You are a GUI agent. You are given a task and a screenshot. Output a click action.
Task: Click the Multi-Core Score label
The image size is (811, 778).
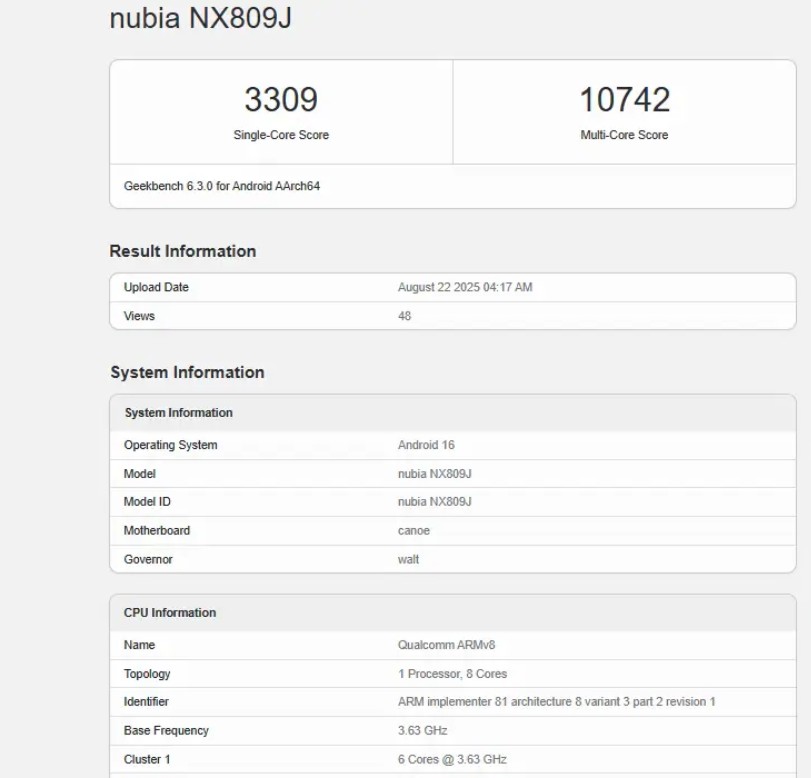pos(624,135)
